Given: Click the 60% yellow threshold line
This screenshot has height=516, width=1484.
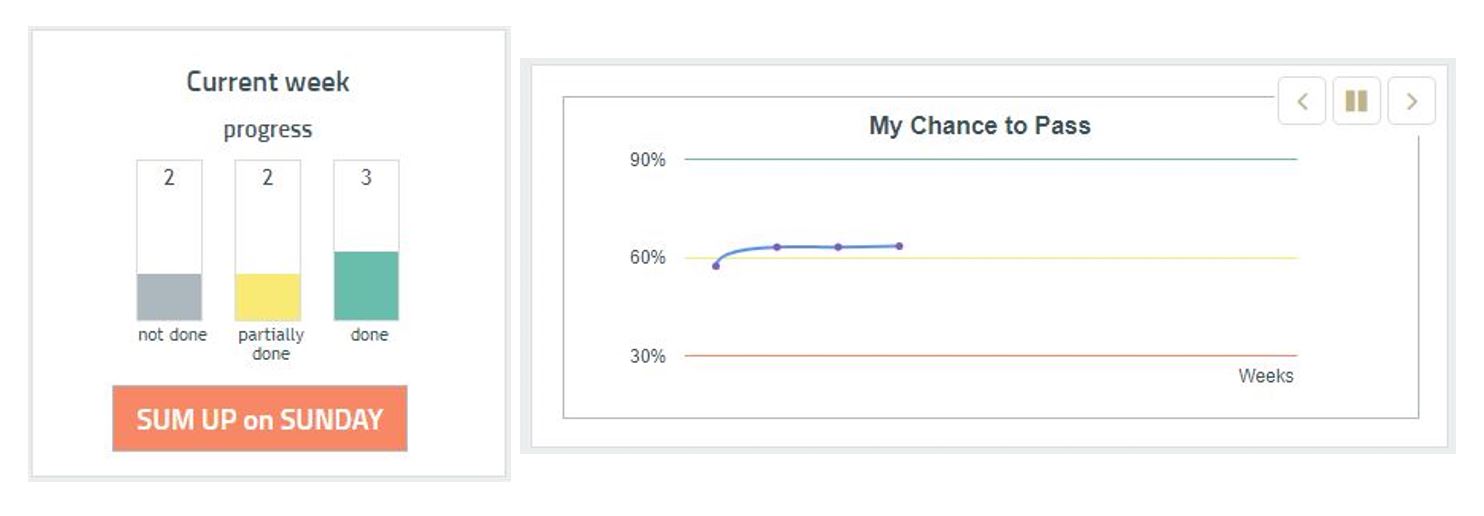Looking at the screenshot, I should [x=1100, y=258].
